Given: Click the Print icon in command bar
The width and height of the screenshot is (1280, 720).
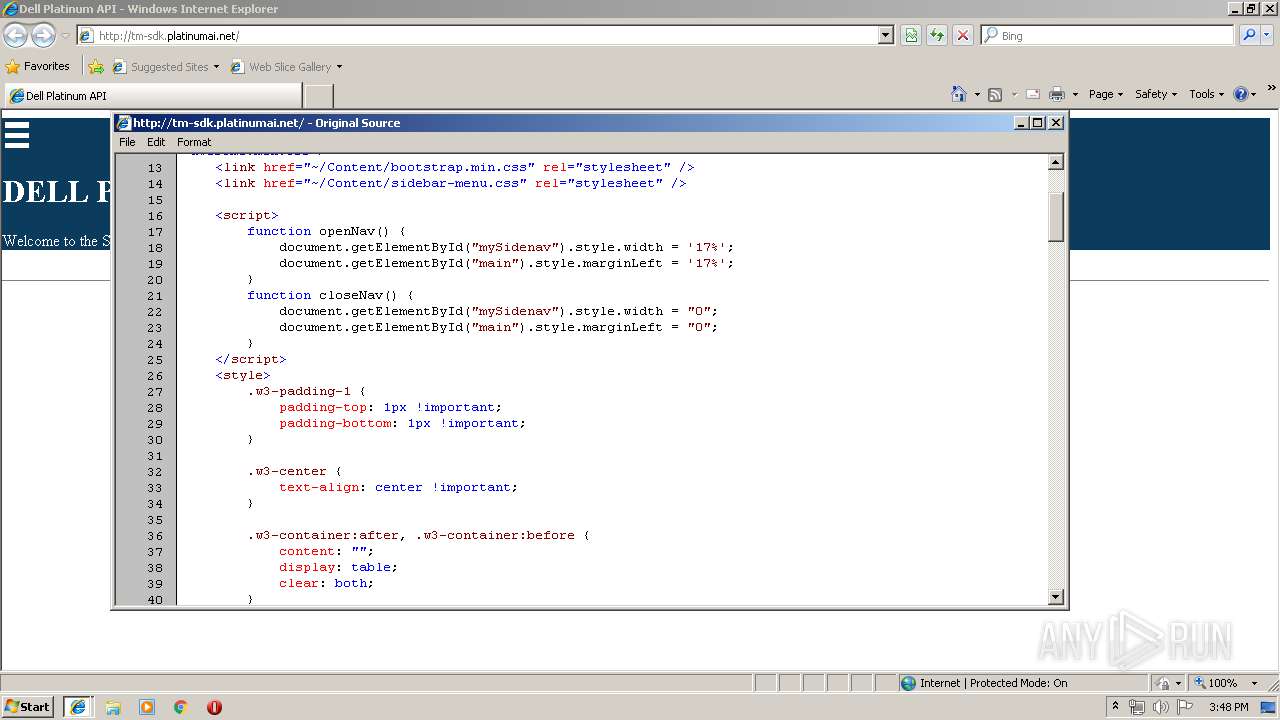Looking at the screenshot, I should (1057, 94).
